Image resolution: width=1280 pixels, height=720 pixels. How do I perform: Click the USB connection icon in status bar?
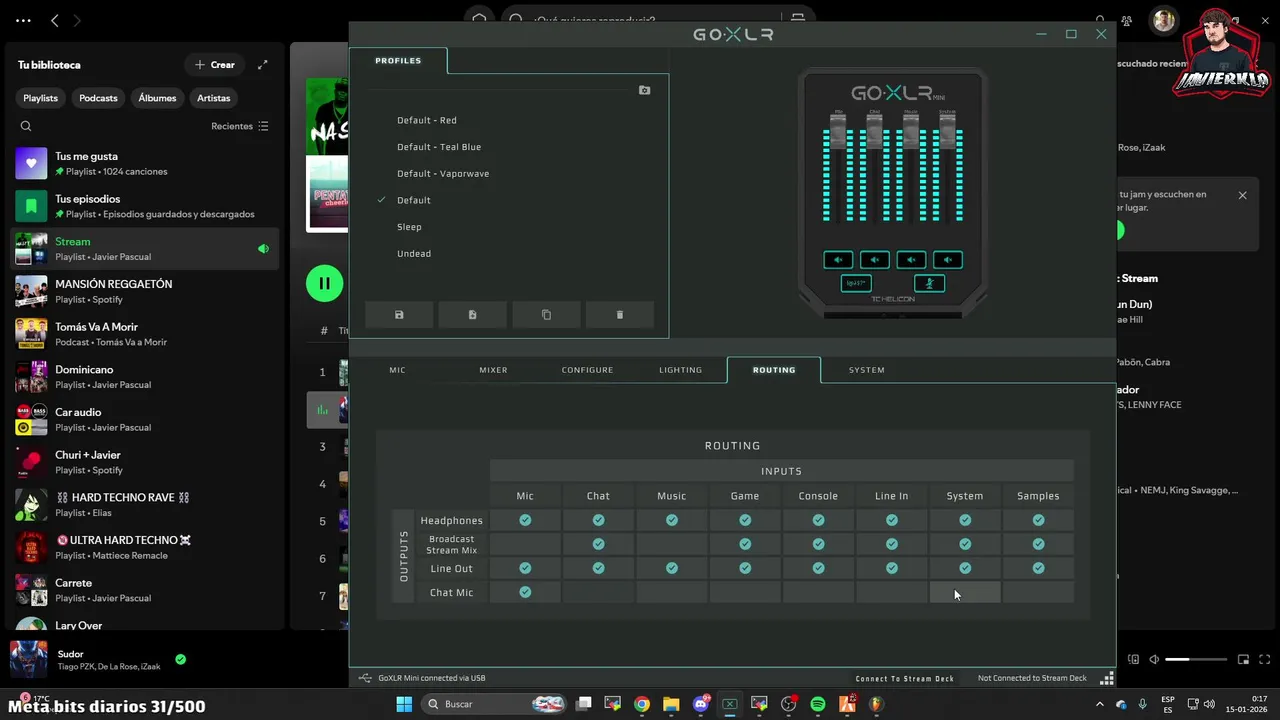(365, 678)
